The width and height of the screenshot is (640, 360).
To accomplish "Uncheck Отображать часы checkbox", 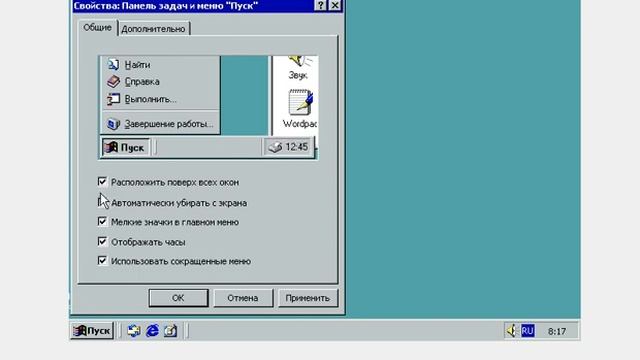I will coord(102,241).
